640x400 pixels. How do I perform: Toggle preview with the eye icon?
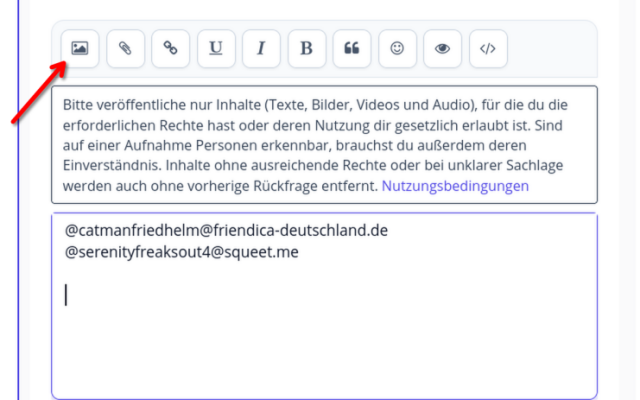[x=442, y=49]
